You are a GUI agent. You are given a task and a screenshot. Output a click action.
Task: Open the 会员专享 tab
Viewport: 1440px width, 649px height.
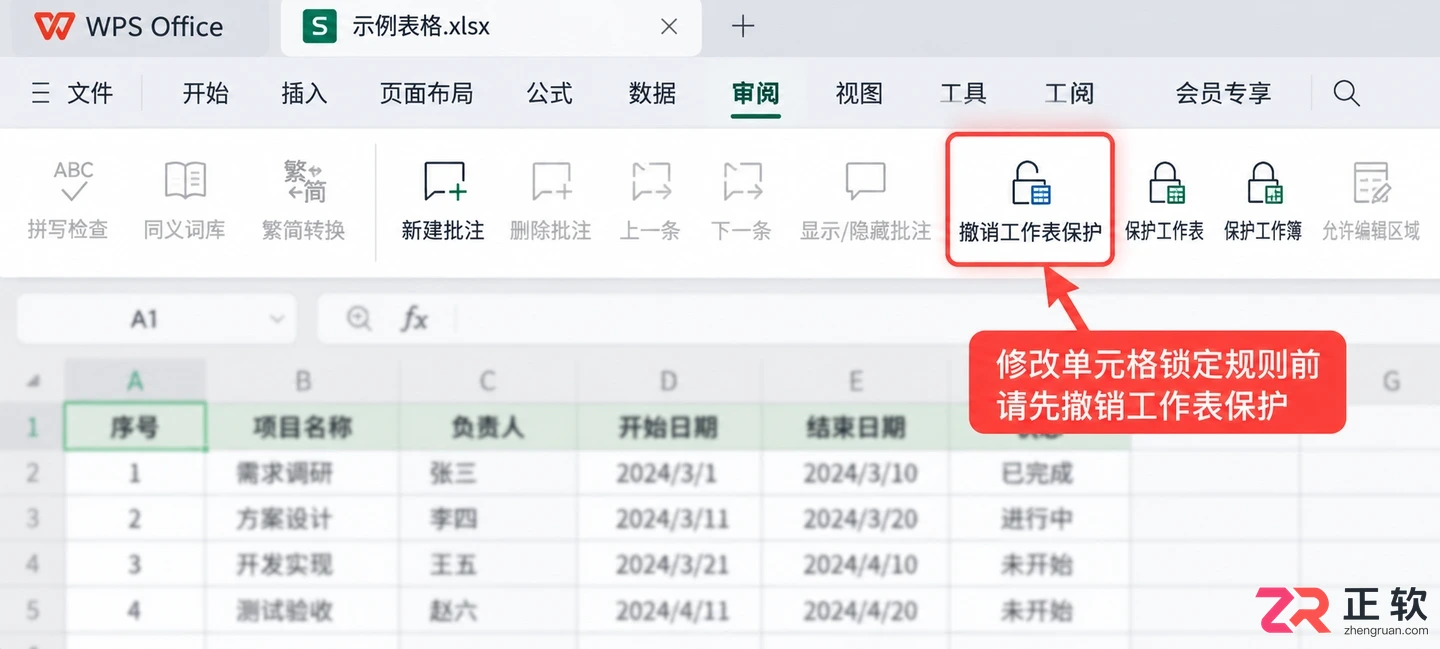(x=1223, y=94)
